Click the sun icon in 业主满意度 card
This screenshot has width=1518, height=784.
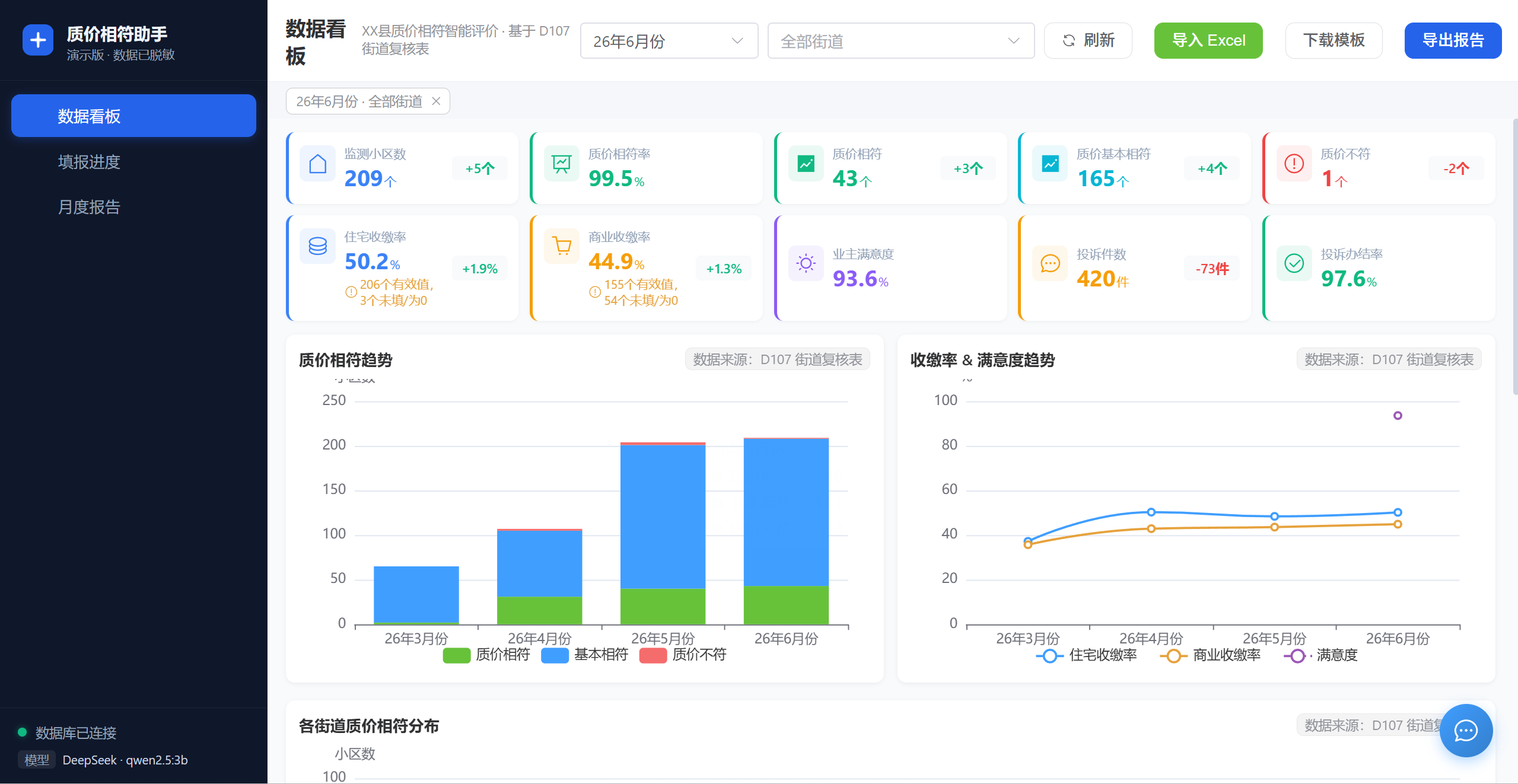806,263
